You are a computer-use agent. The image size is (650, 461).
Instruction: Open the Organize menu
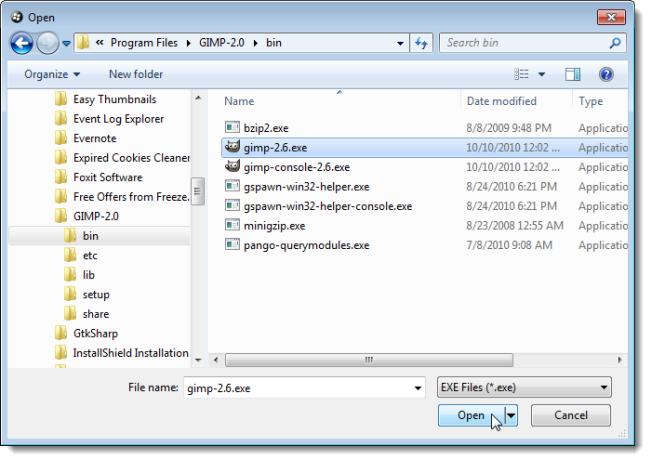pos(52,74)
